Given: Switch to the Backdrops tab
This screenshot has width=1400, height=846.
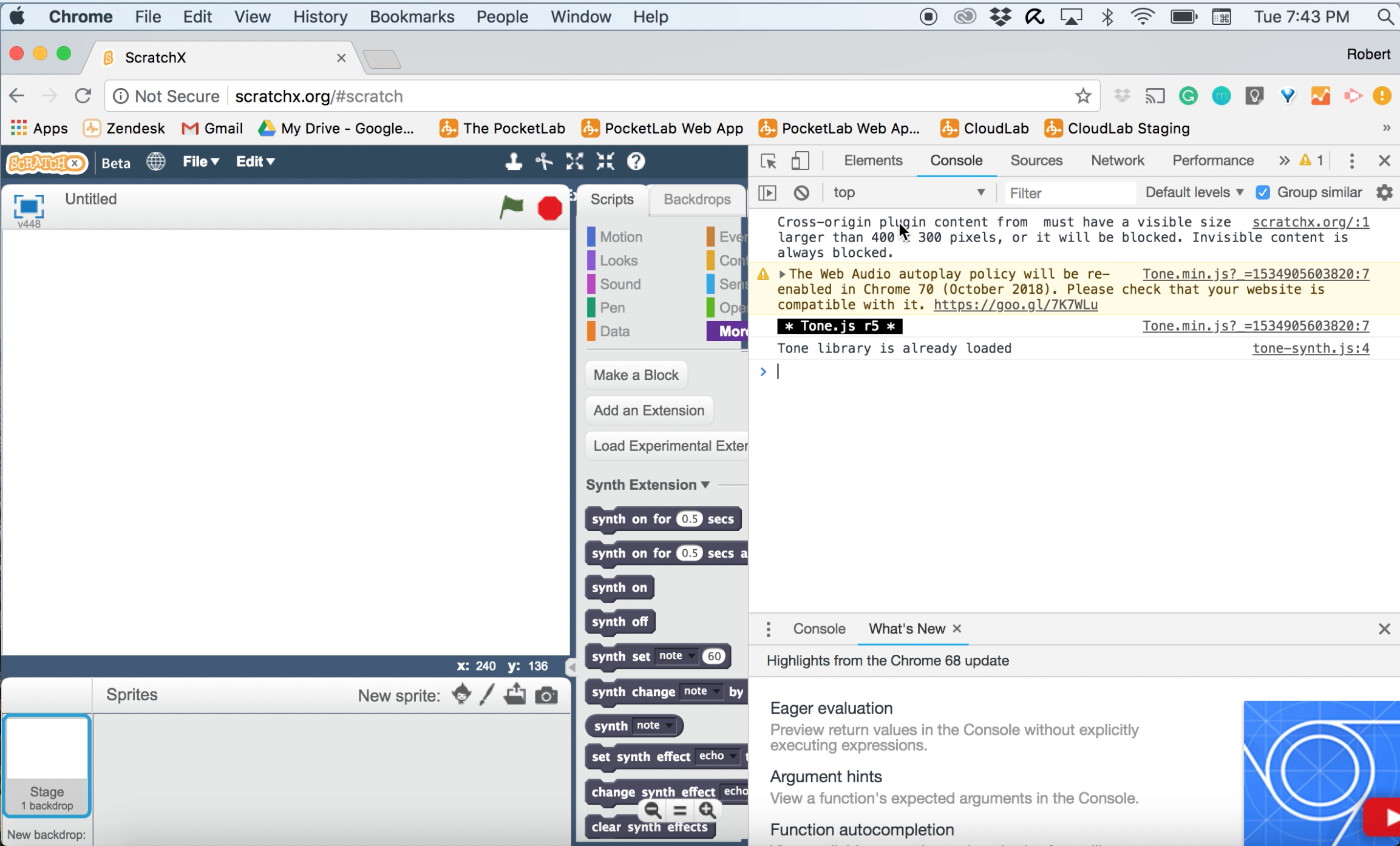Looking at the screenshot, I should pyautogui.click(x=697, y=199).
